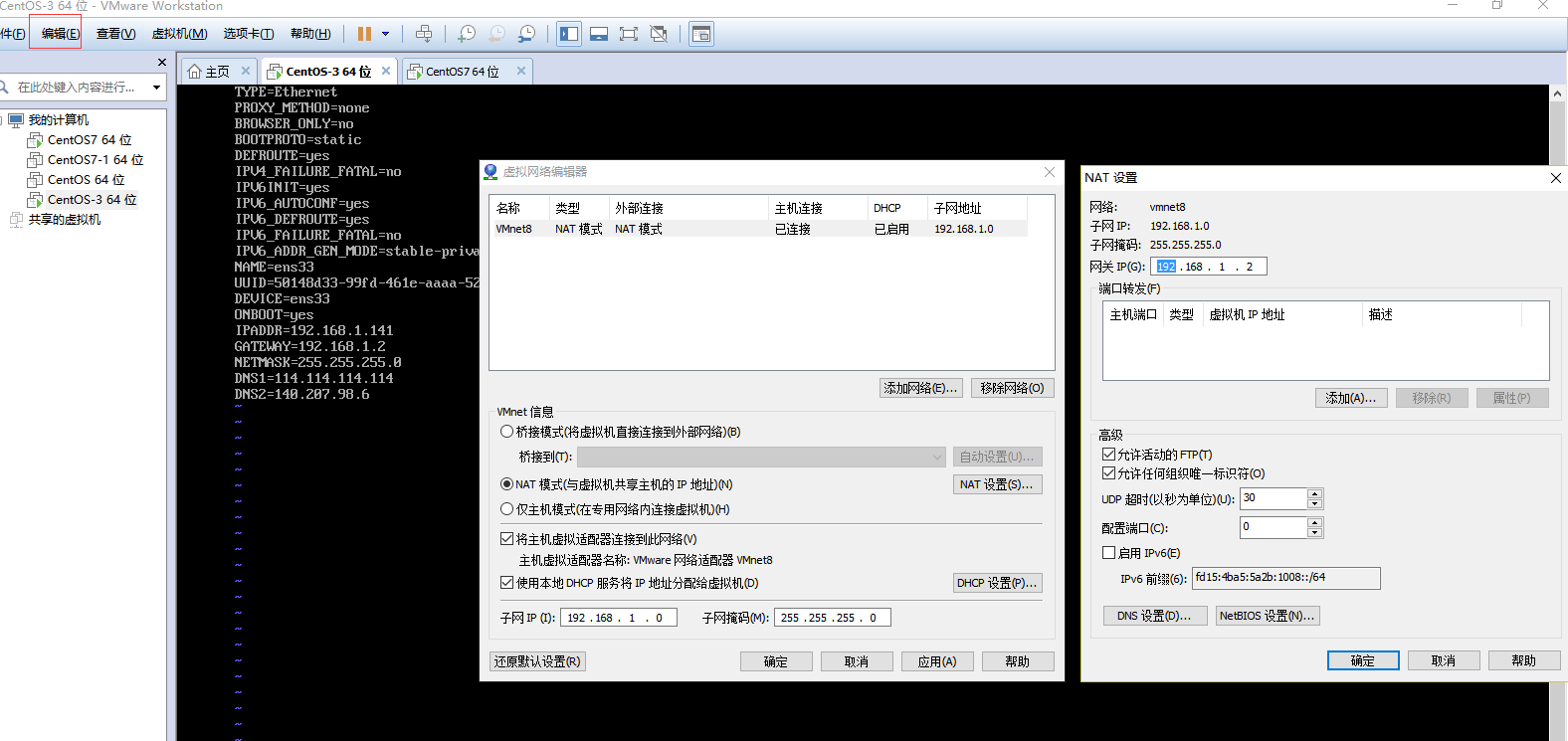Click the DHCP 设置(P)... button
This screenshot has width=1568, height=741.
(997, 583)
